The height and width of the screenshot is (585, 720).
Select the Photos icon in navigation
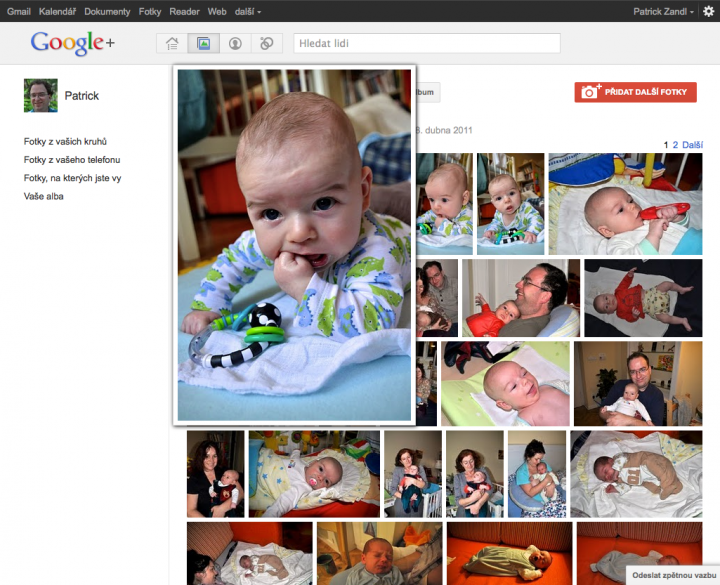click(203, 43)
